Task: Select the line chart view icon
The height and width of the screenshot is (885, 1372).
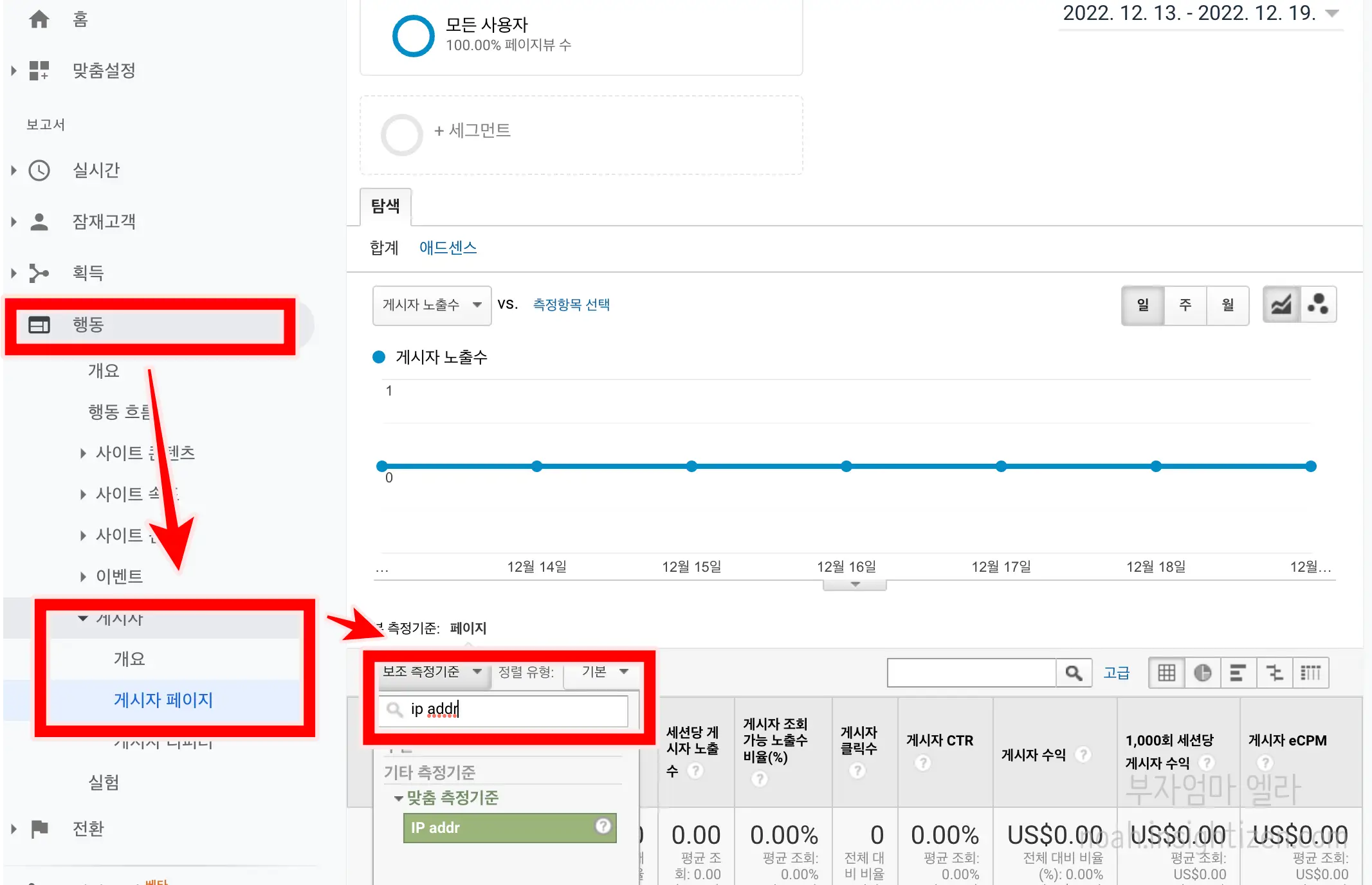Action: point(1281,304)
